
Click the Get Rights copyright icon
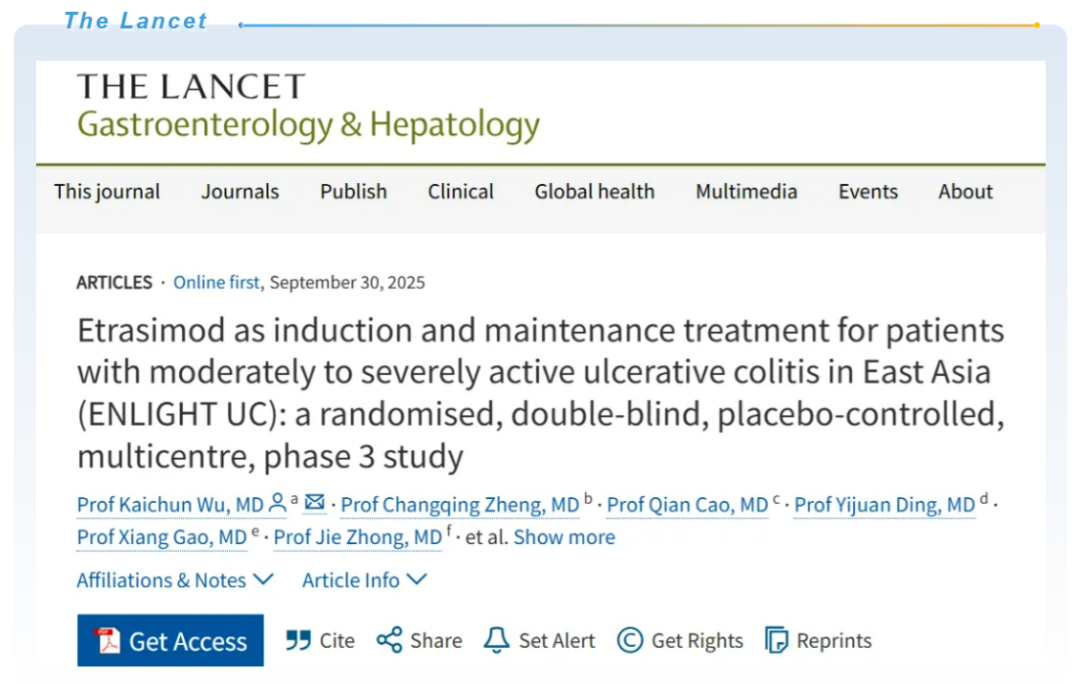click(x=630, y=641)
